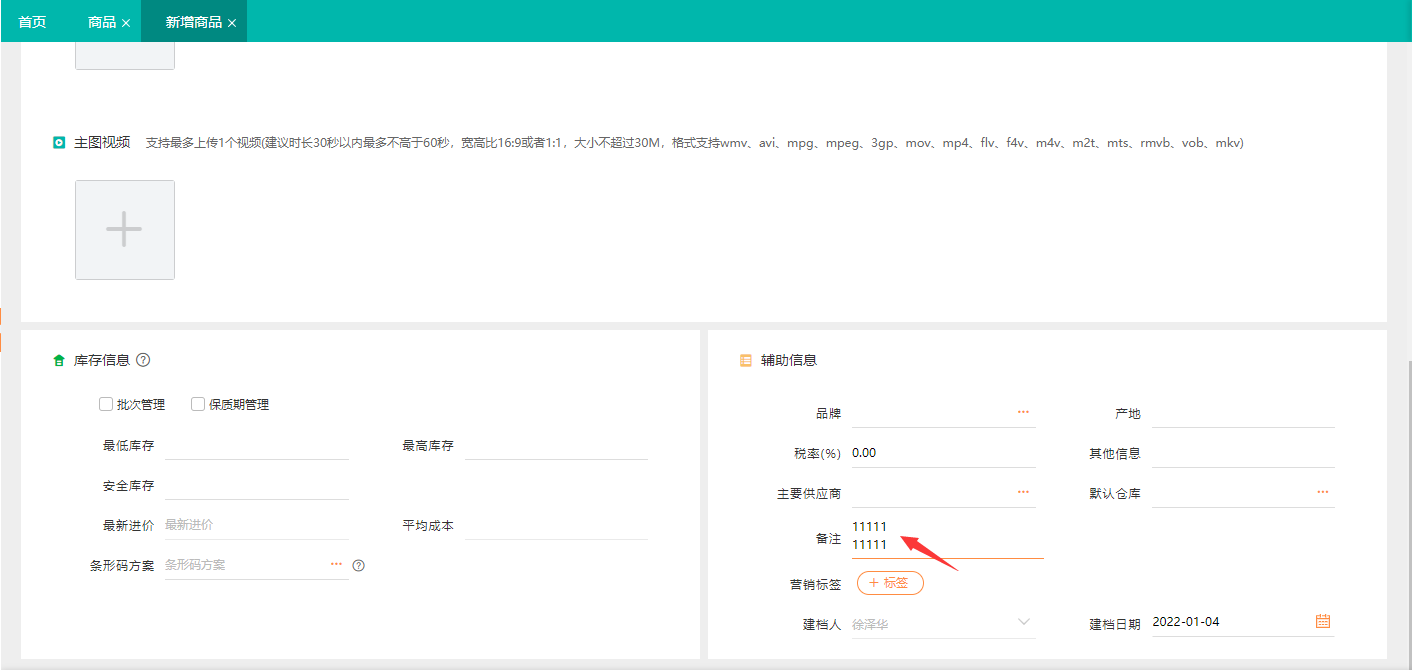Switch to the 首页 tab
The width and height of the screenshot is (1412, 670).
(33, 20)
